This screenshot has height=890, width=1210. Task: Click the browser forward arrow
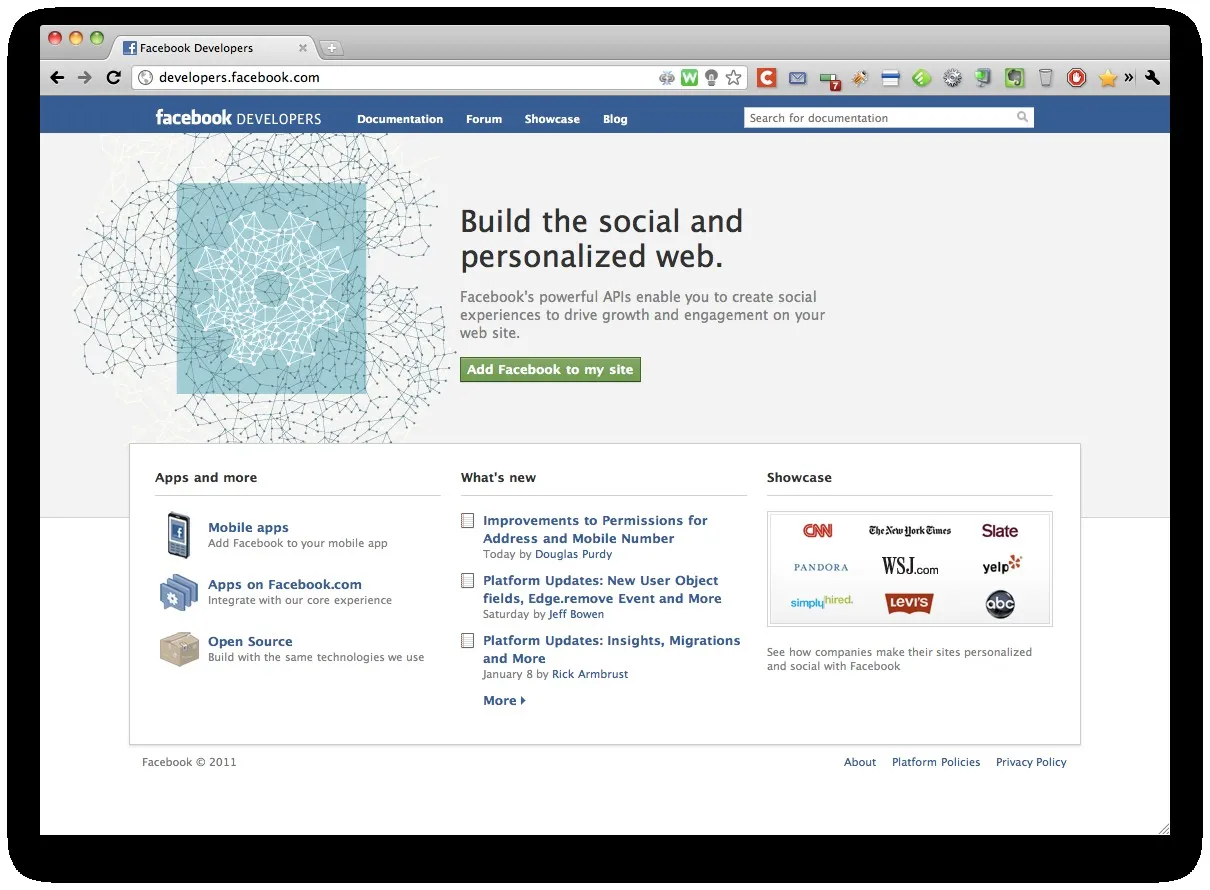[85, 78]
